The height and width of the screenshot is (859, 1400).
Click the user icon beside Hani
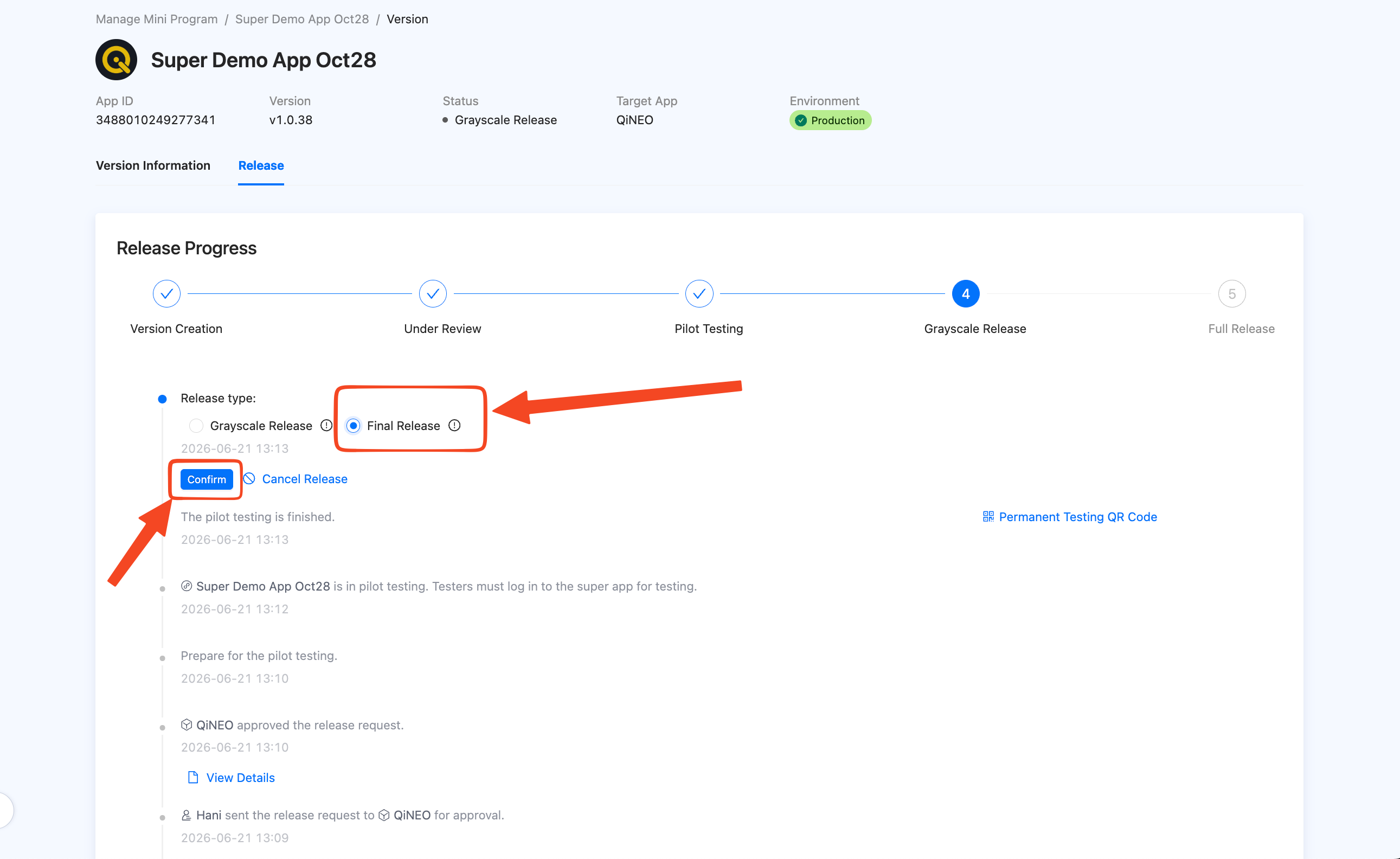[x=186, y=815]
